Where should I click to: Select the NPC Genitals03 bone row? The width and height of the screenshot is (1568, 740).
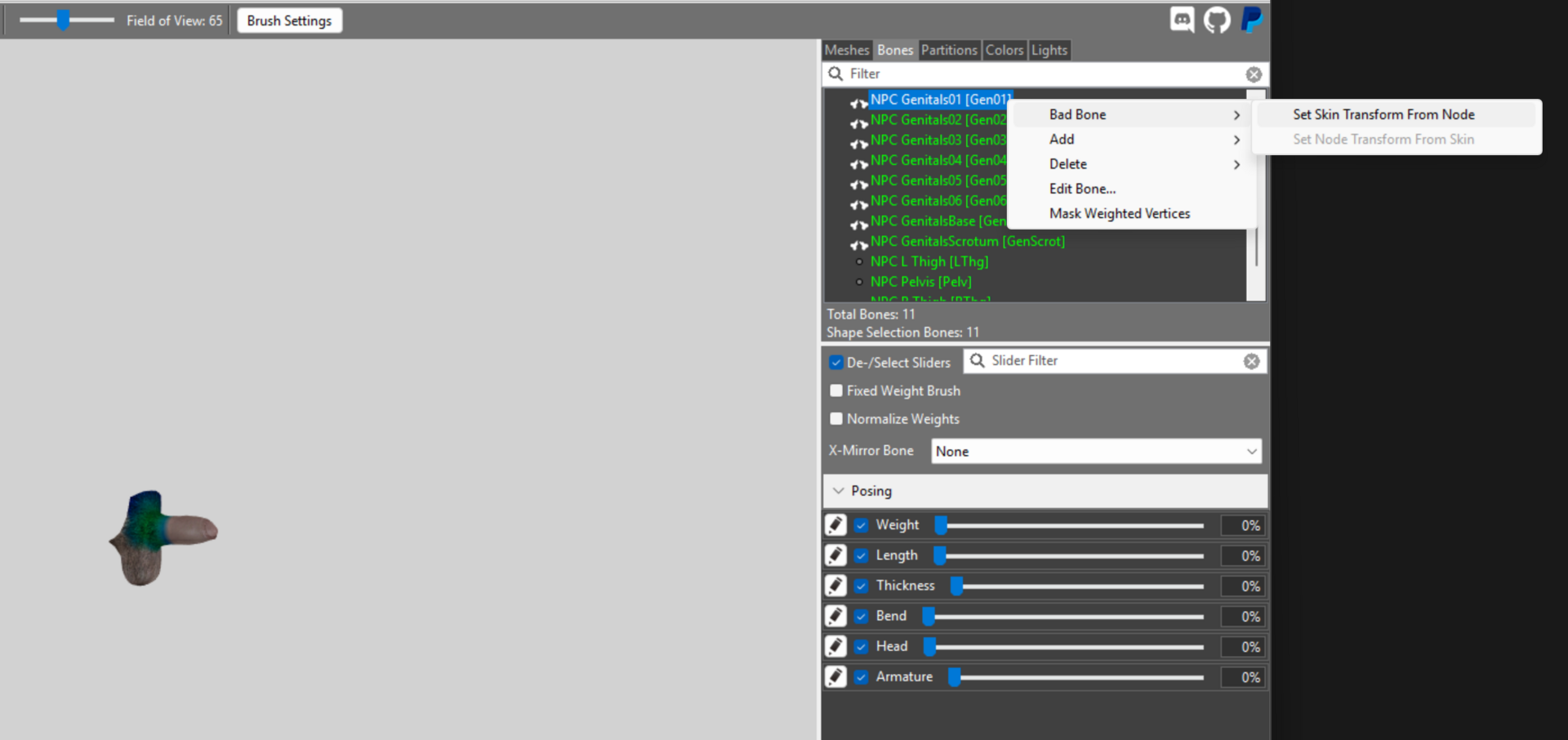tap(938, 140)
